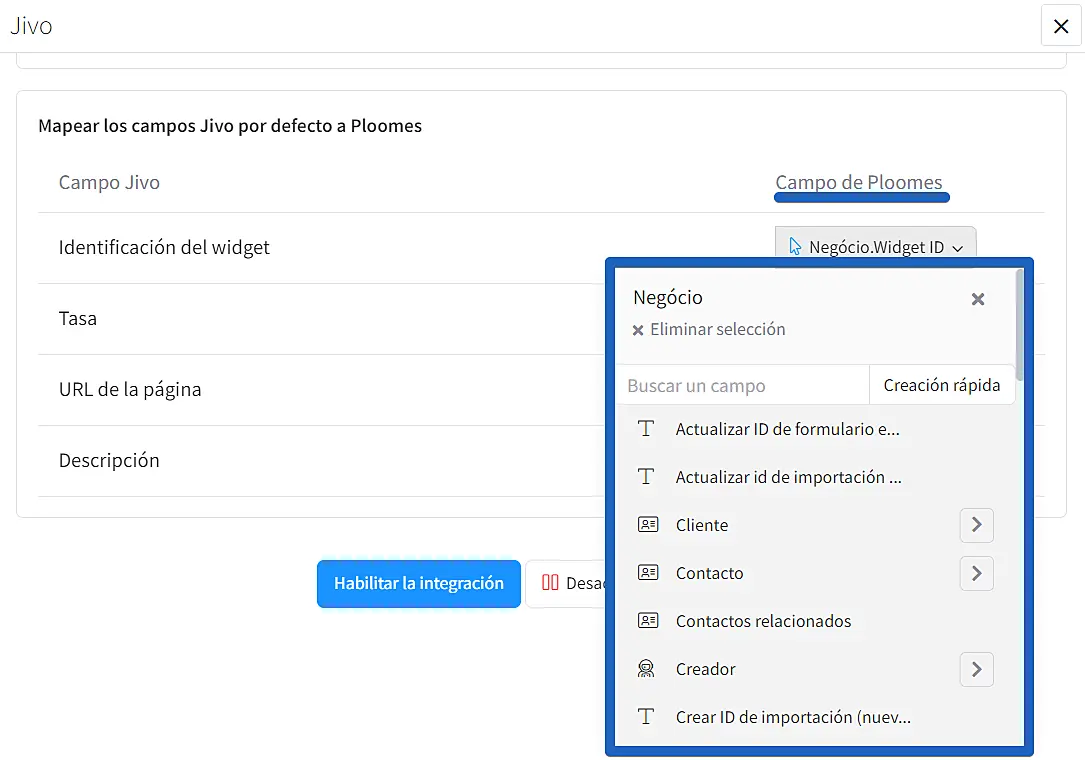Close the Jivo dialog window
Viewport: 1085px width, 760px height.
[1061, 26]
